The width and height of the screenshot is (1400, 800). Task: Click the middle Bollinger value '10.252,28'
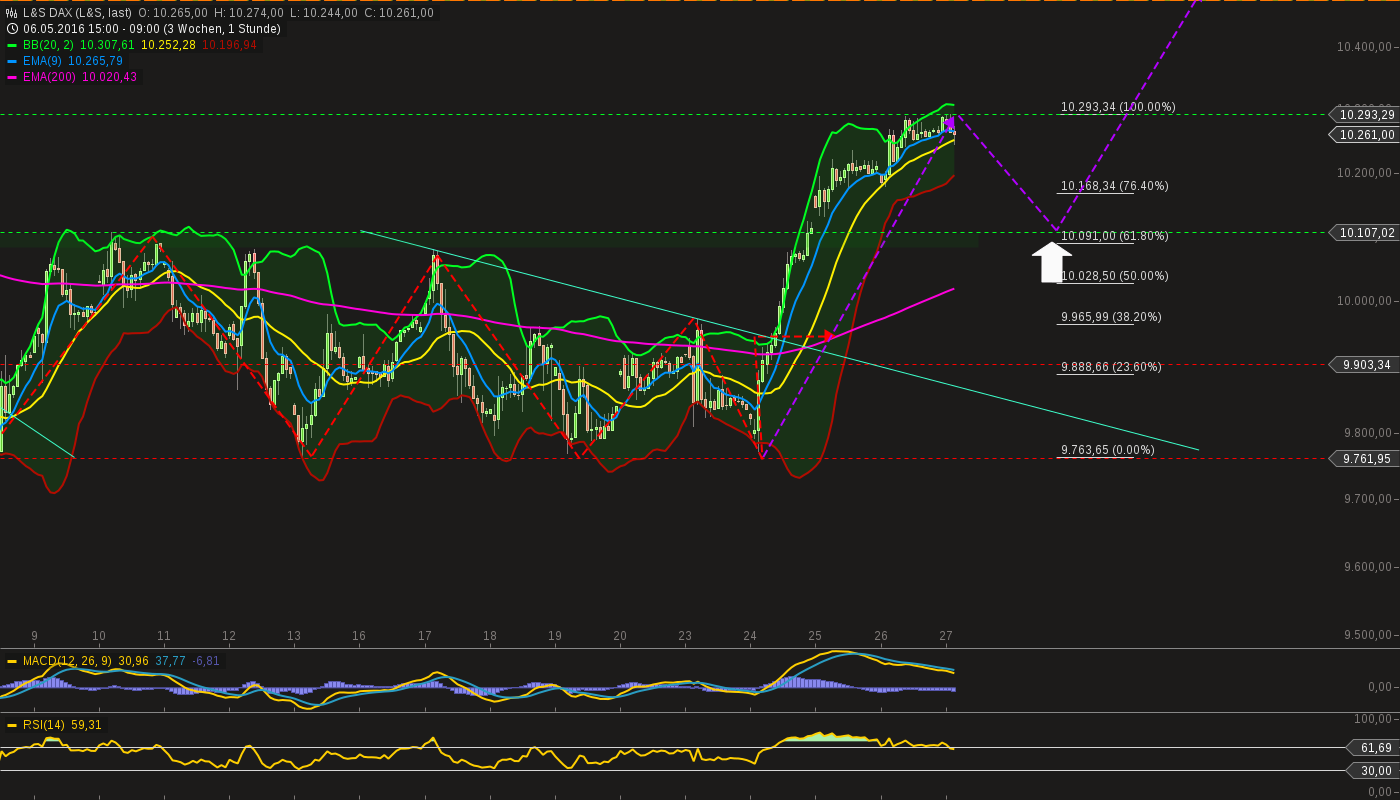(169, 45)
